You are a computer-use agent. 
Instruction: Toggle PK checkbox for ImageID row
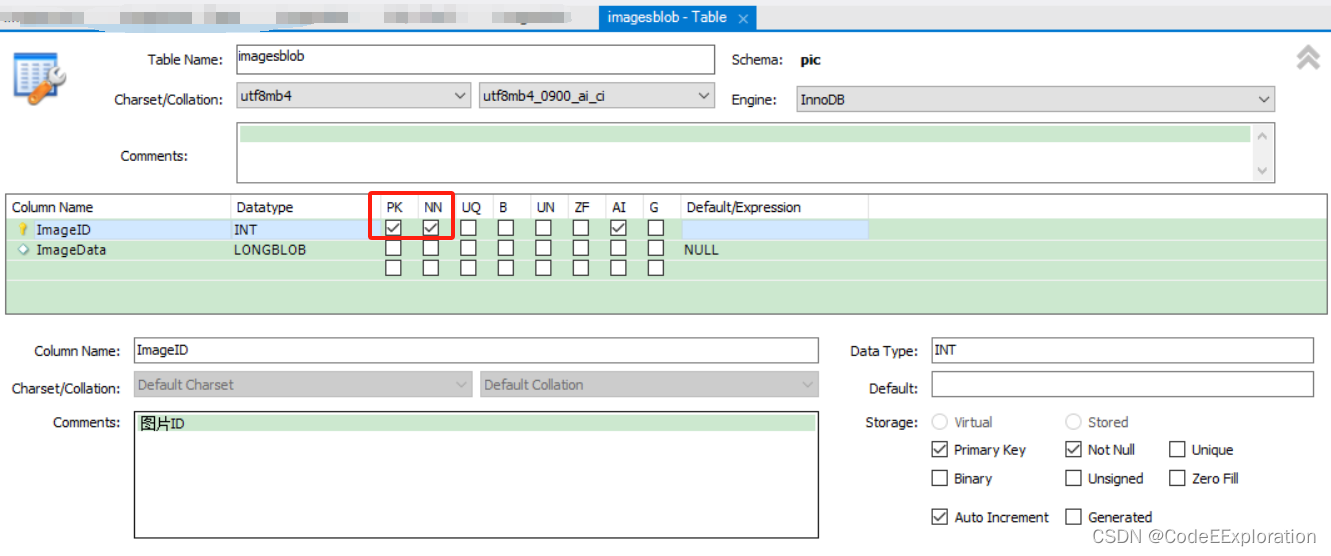[393, 229]
